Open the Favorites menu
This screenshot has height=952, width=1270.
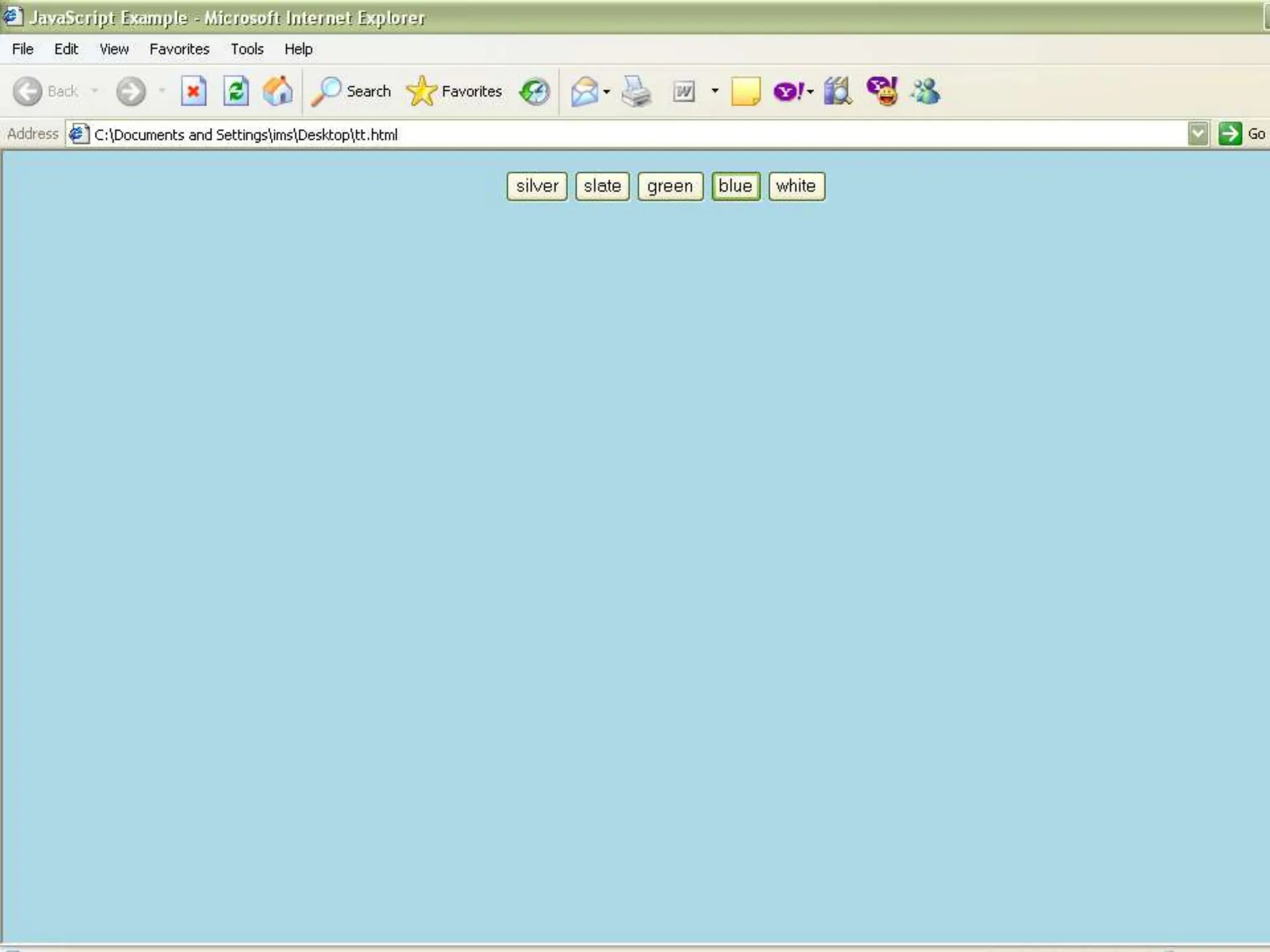(179, 49)
